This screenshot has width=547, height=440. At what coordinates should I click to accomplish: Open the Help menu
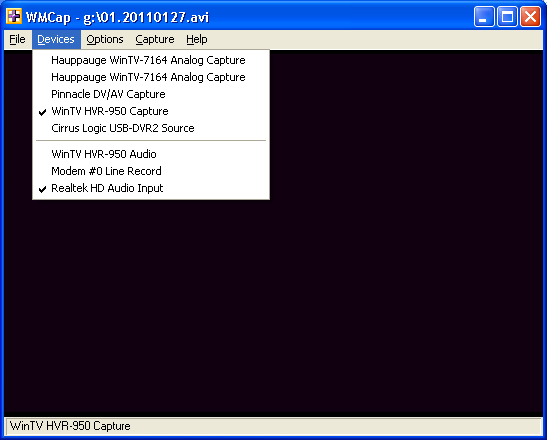[x=197, y=39]
